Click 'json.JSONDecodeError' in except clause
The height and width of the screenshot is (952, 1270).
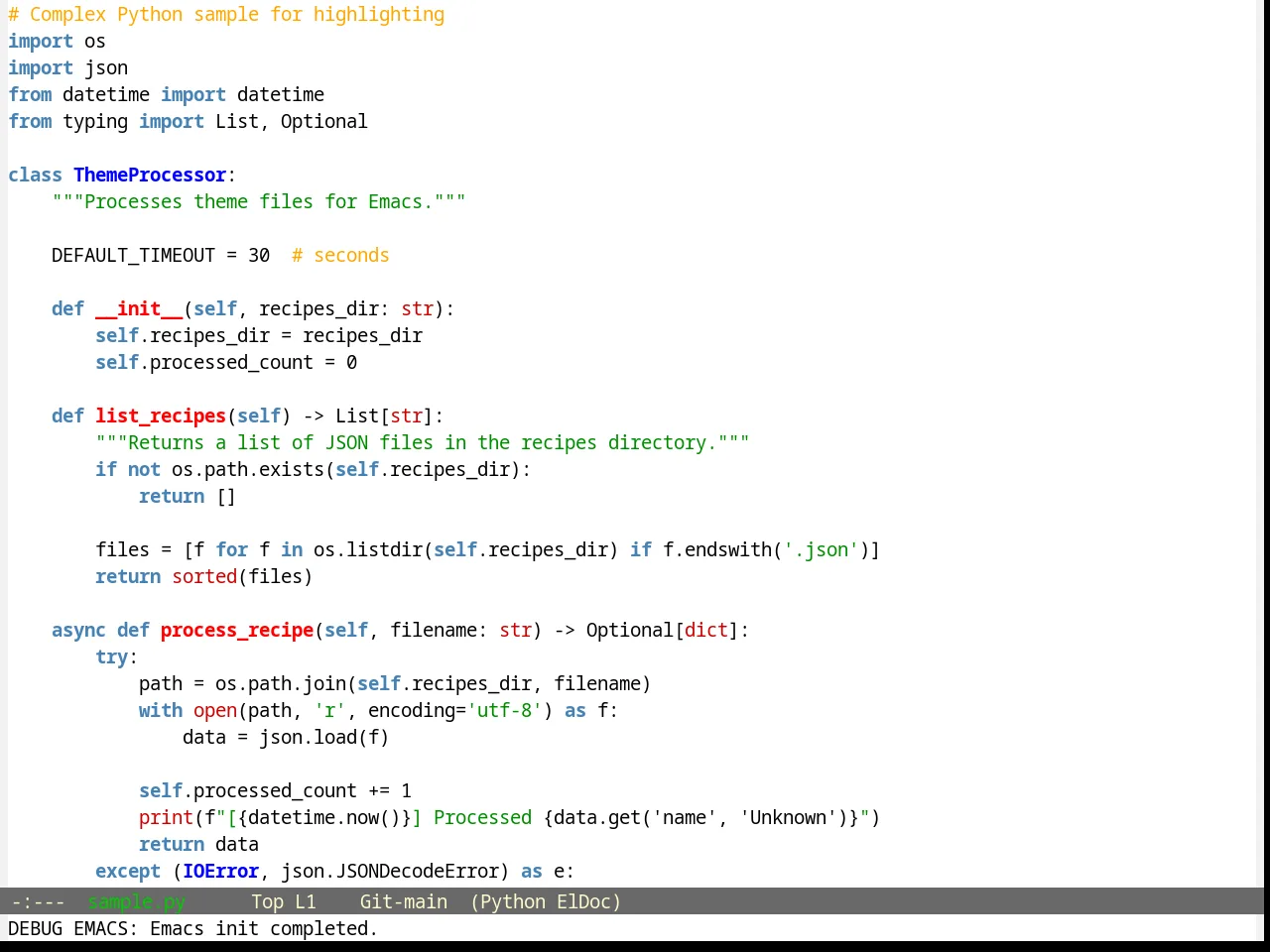tap(390, 871)
